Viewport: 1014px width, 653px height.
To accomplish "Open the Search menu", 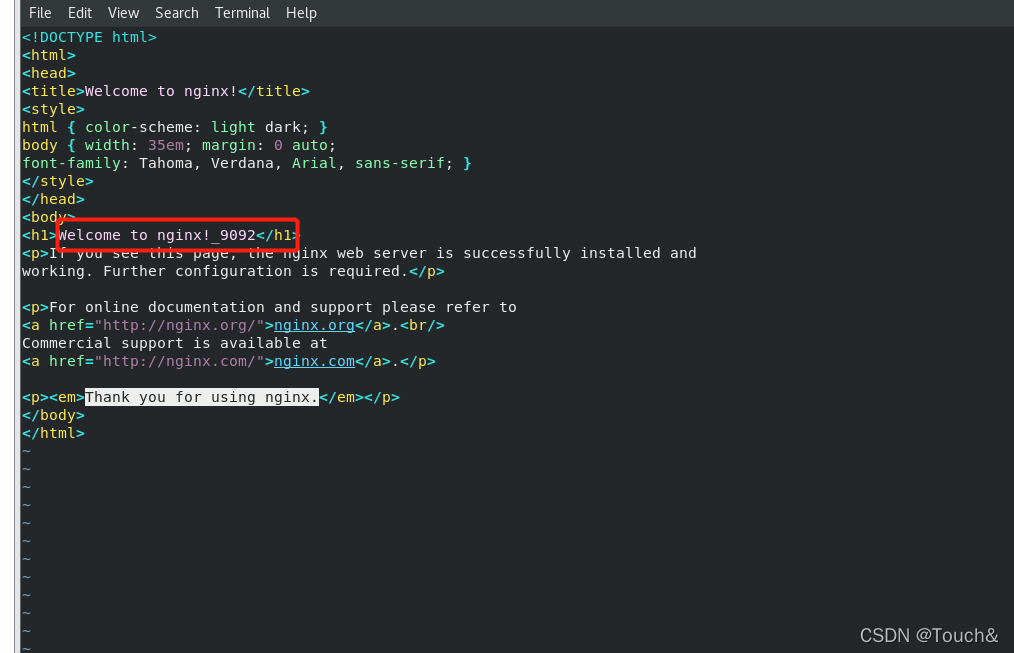I will coord(177,13).
